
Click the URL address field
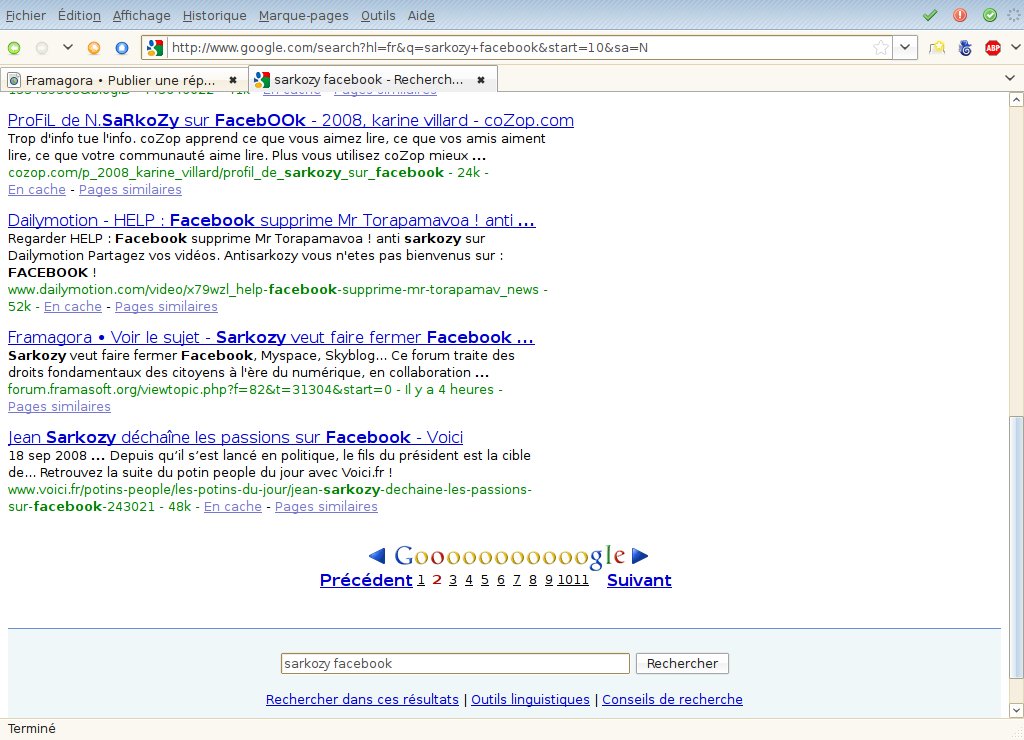tap(519, 48)
